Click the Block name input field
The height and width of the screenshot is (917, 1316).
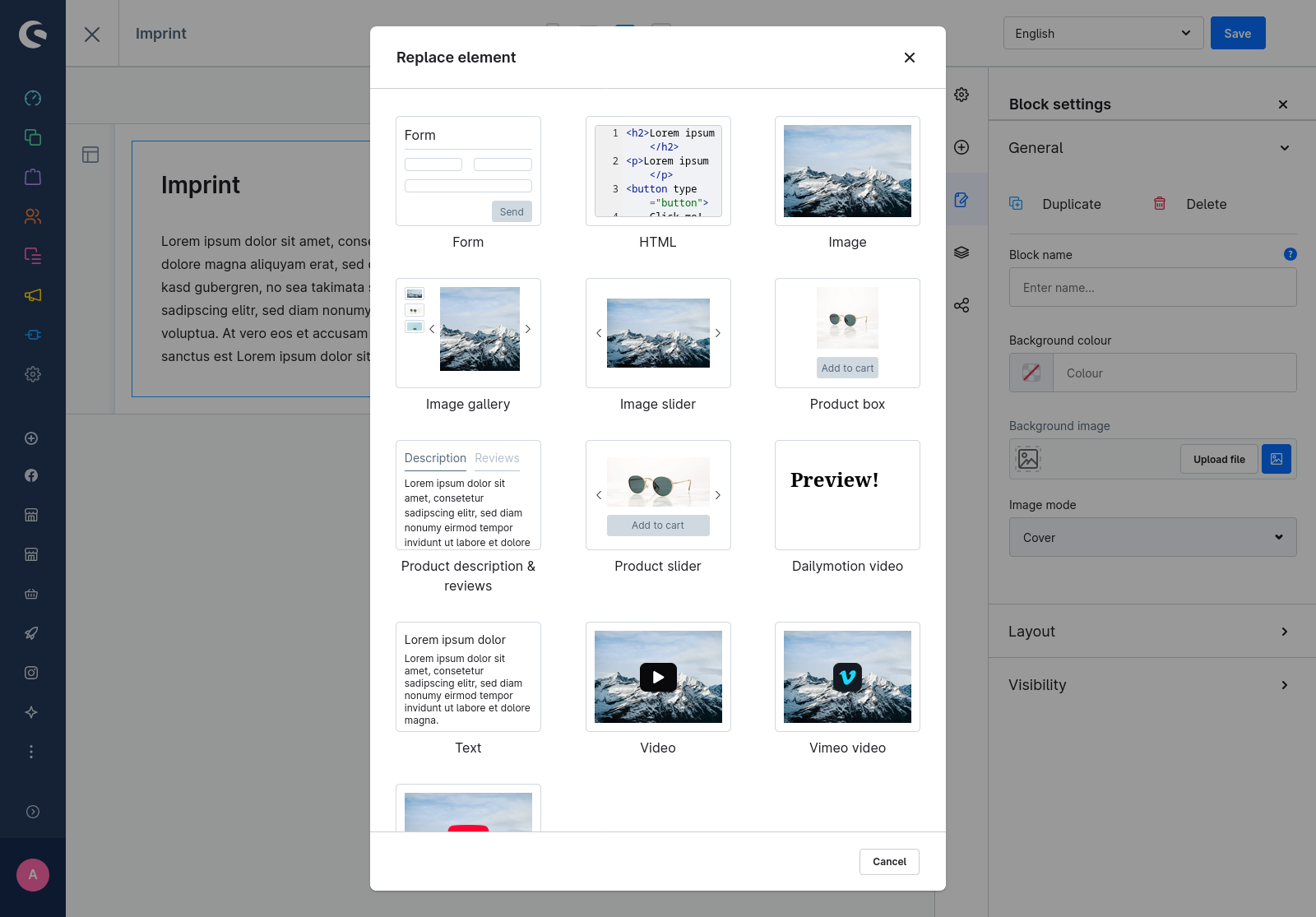(x=1153, y=288)
